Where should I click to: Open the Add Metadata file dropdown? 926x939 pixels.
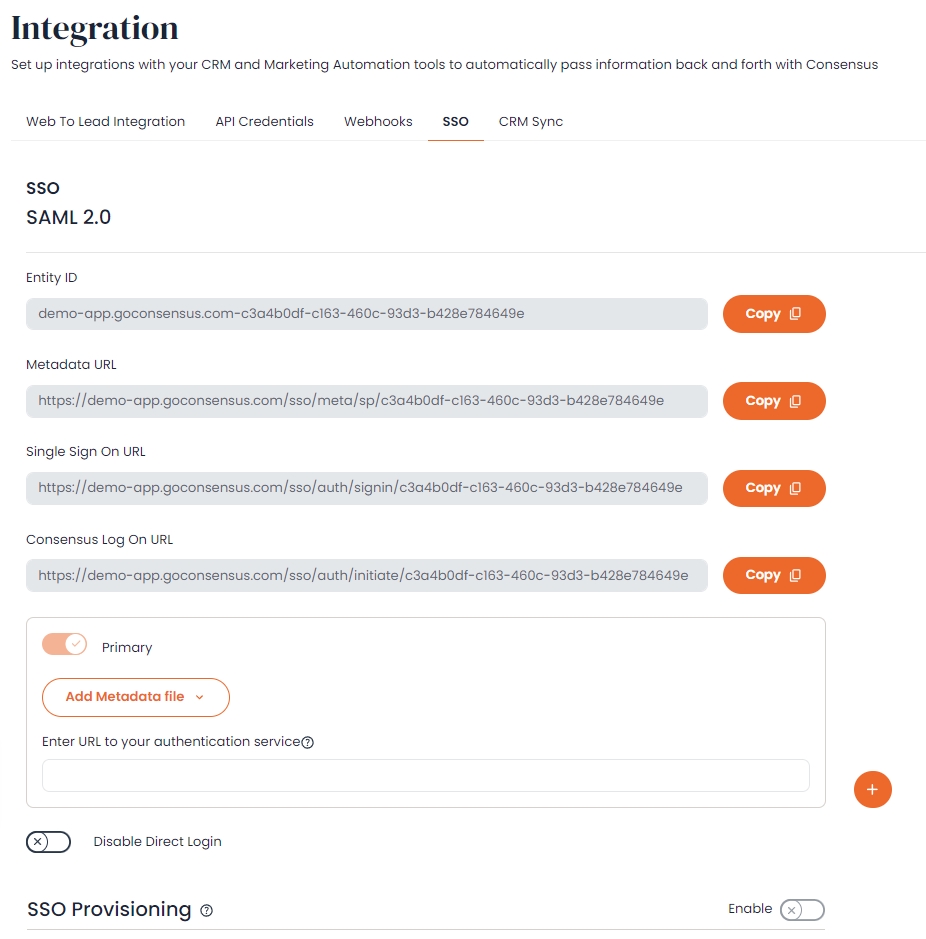(x=135, y=697)
